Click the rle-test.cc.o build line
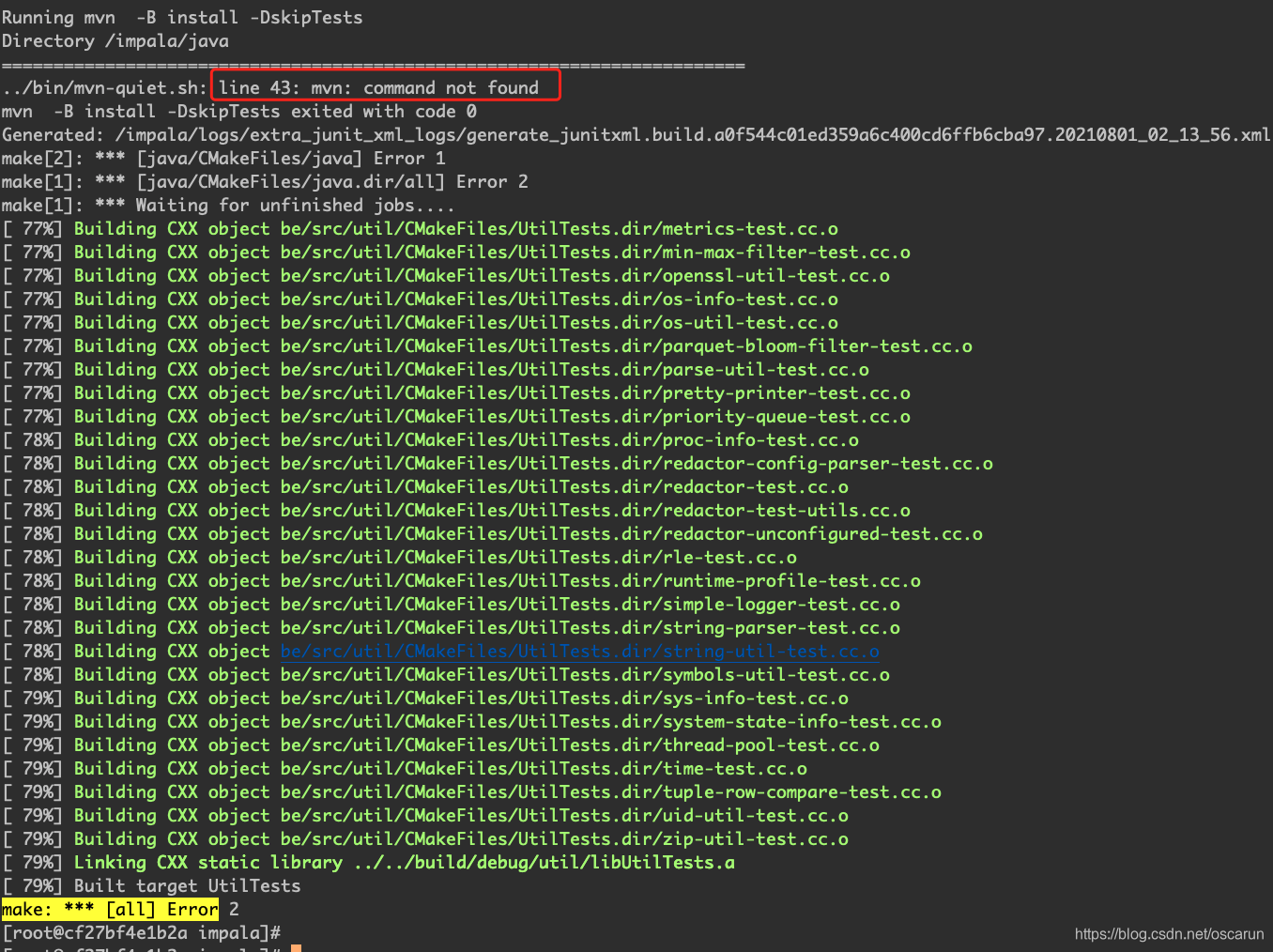 click(400, 558)
